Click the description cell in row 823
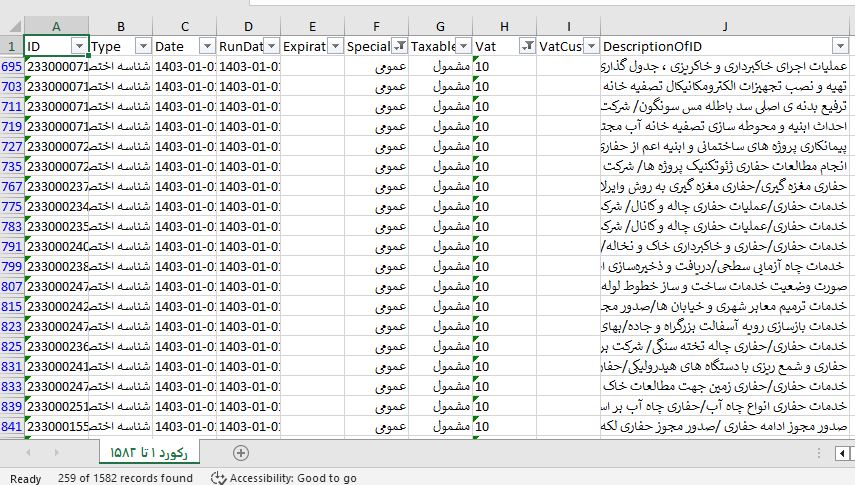This screenshot has width=855, height=485. pos(725,326)
